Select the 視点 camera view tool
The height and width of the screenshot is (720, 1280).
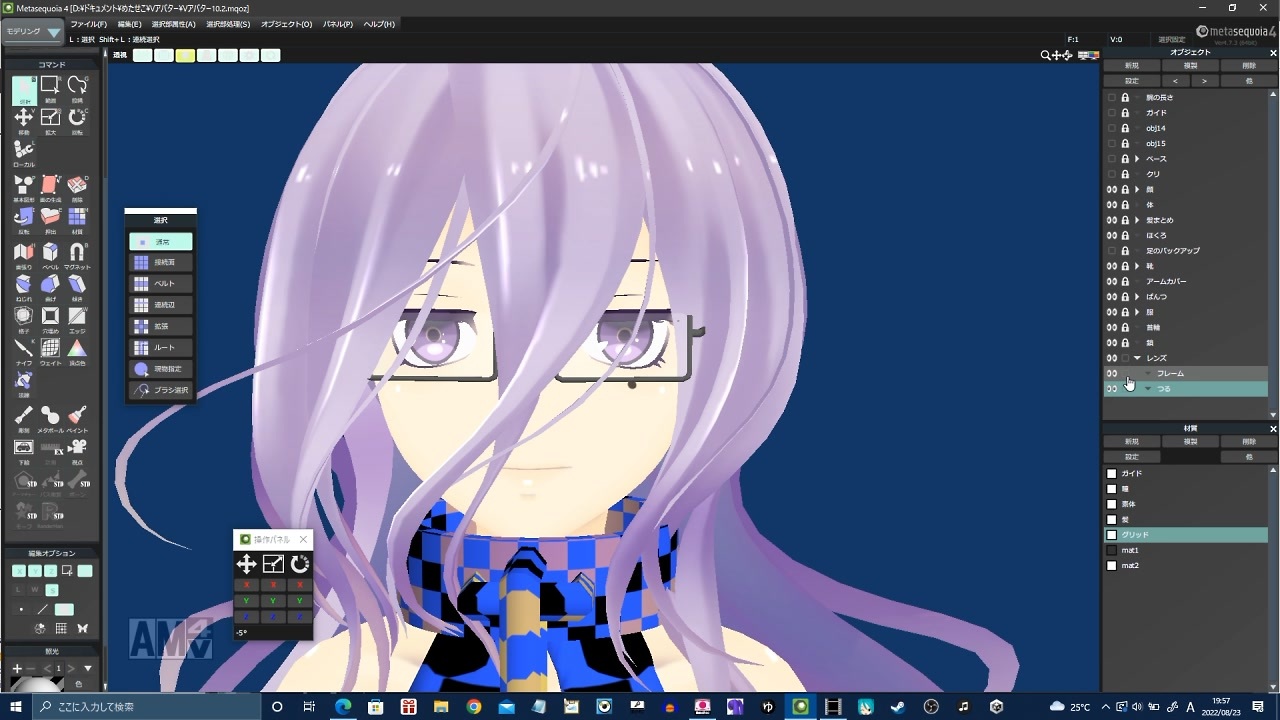tap(77, 451)
